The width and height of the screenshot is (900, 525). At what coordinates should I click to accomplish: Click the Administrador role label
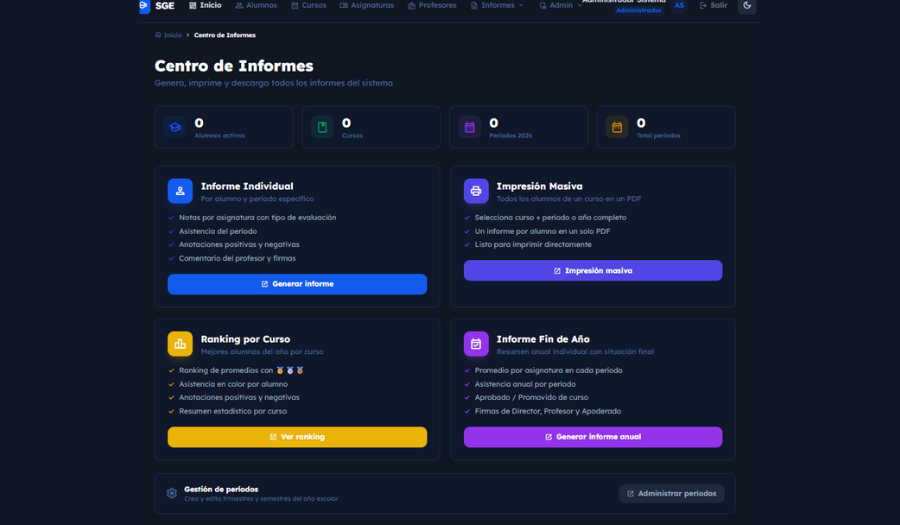(x=638, y=10)
